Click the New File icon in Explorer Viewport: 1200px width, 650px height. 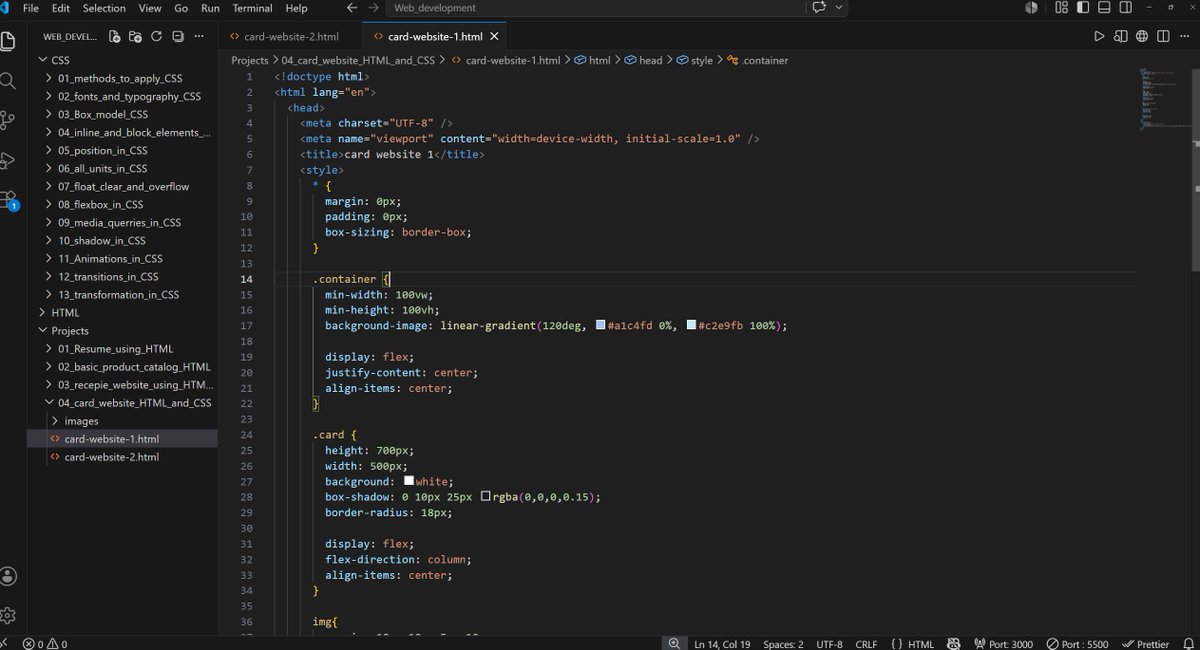(x=114, y=37)
